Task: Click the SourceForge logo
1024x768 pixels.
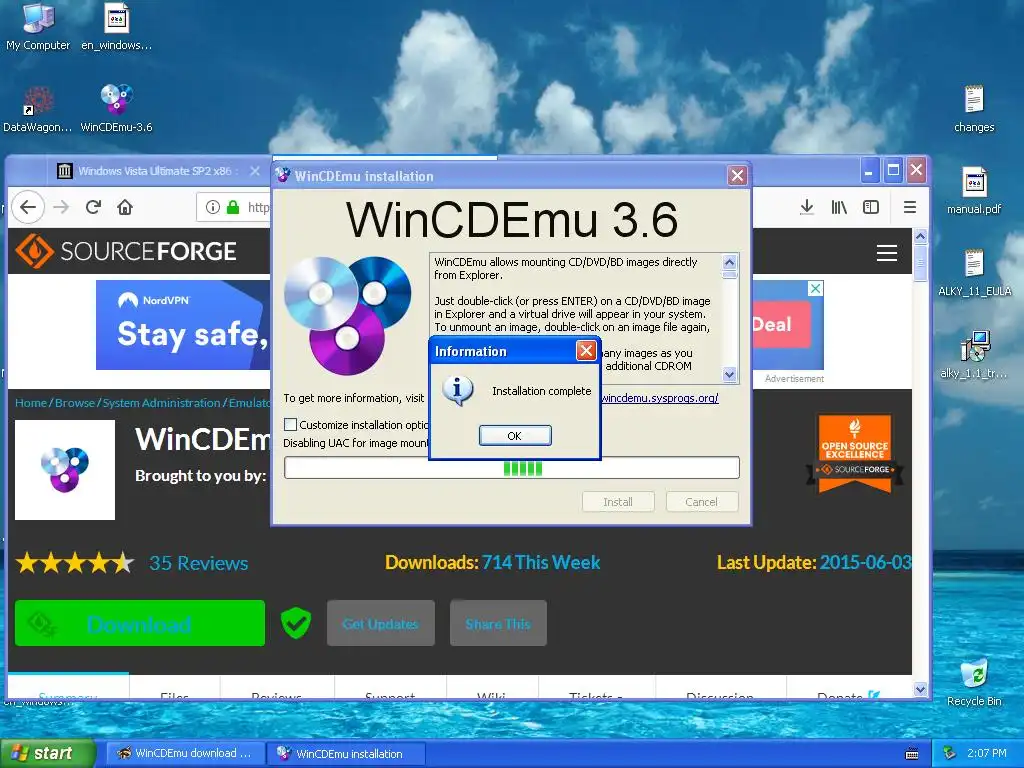Action: coord(125,251)
